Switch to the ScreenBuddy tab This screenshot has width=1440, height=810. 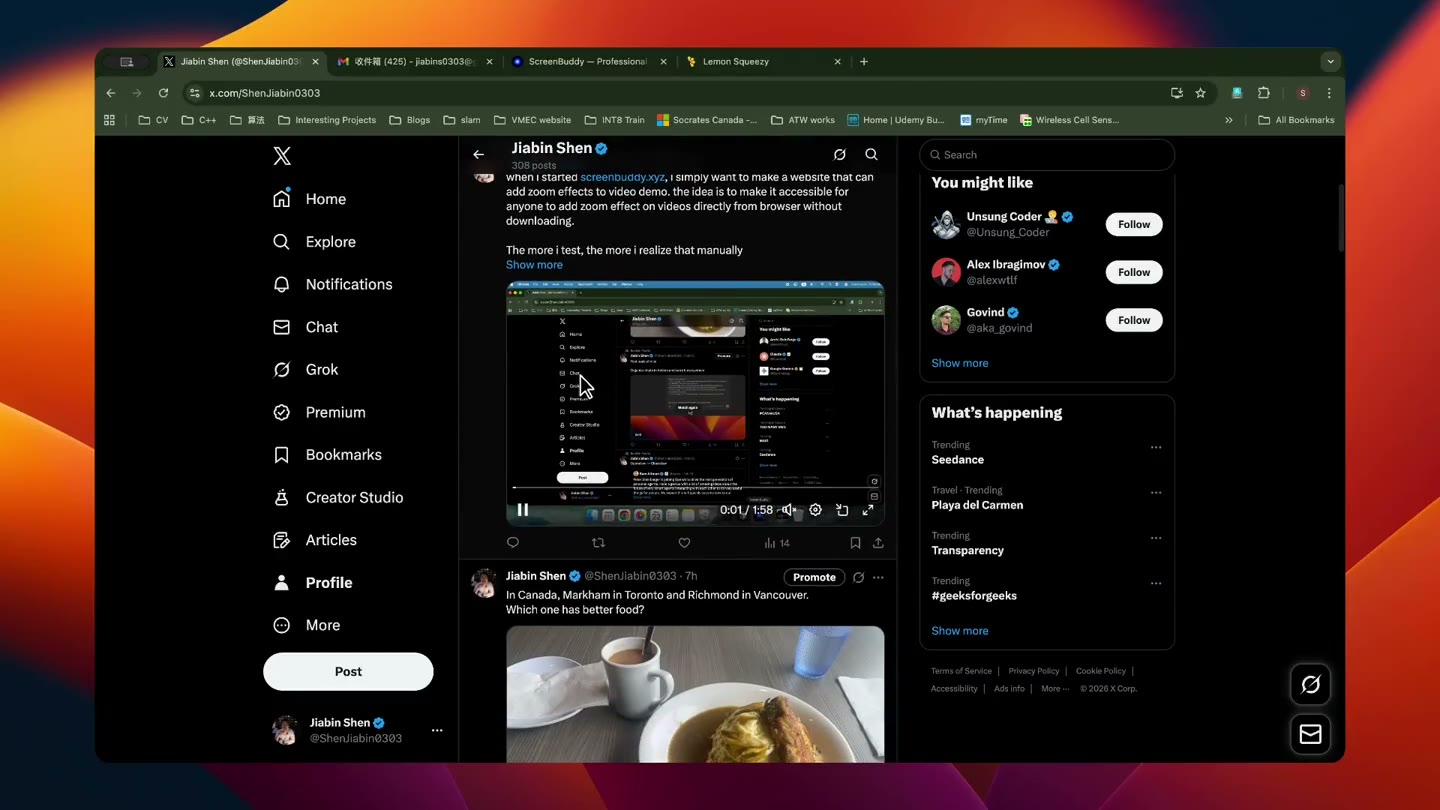[588, 61]
